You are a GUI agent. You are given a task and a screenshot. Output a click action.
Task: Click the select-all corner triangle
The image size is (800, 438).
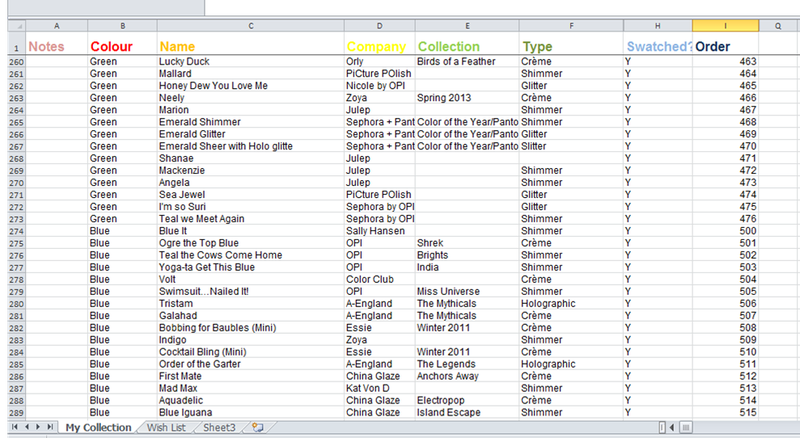(17, 26)
